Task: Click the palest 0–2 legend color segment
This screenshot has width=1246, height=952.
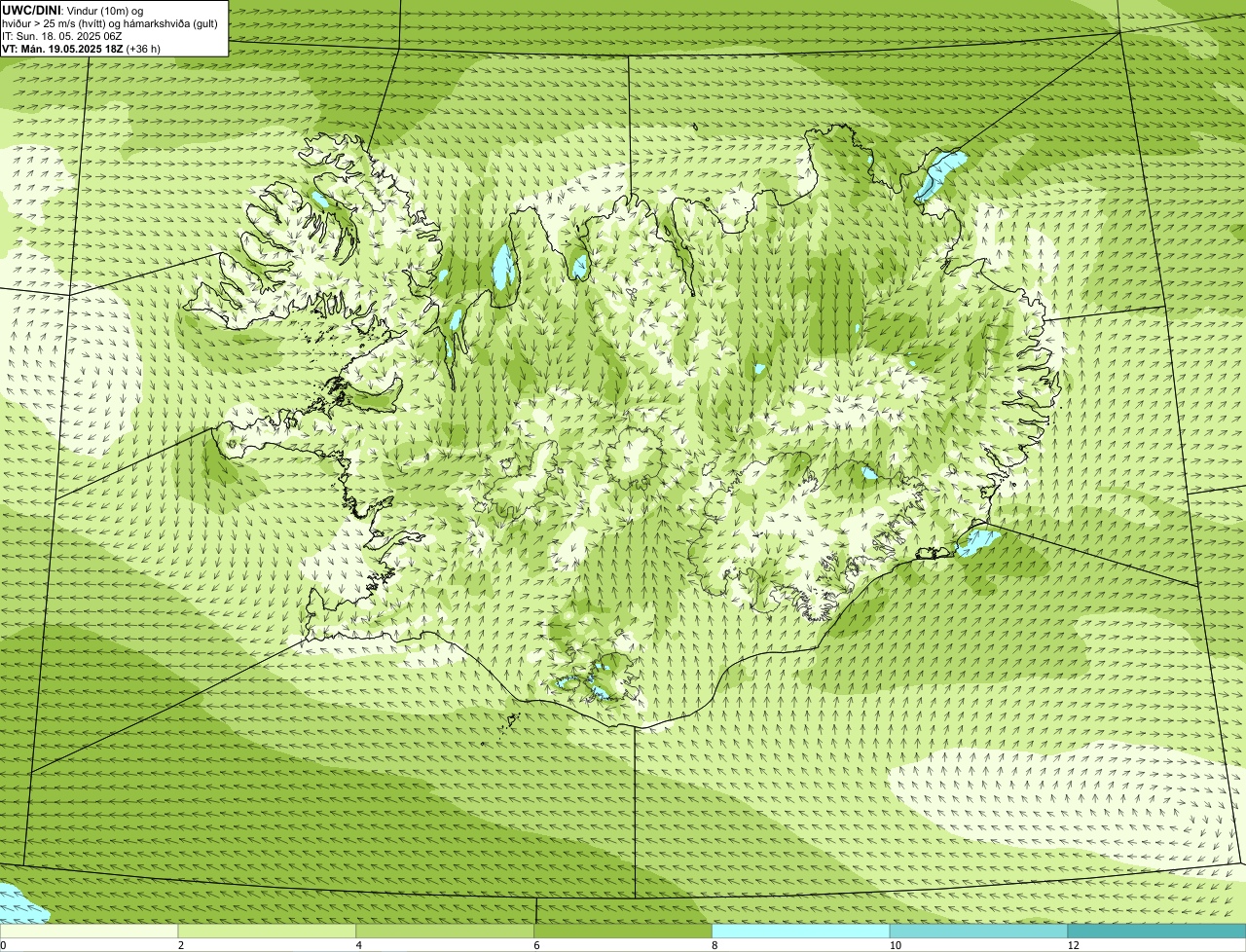Action: point(89,932)
